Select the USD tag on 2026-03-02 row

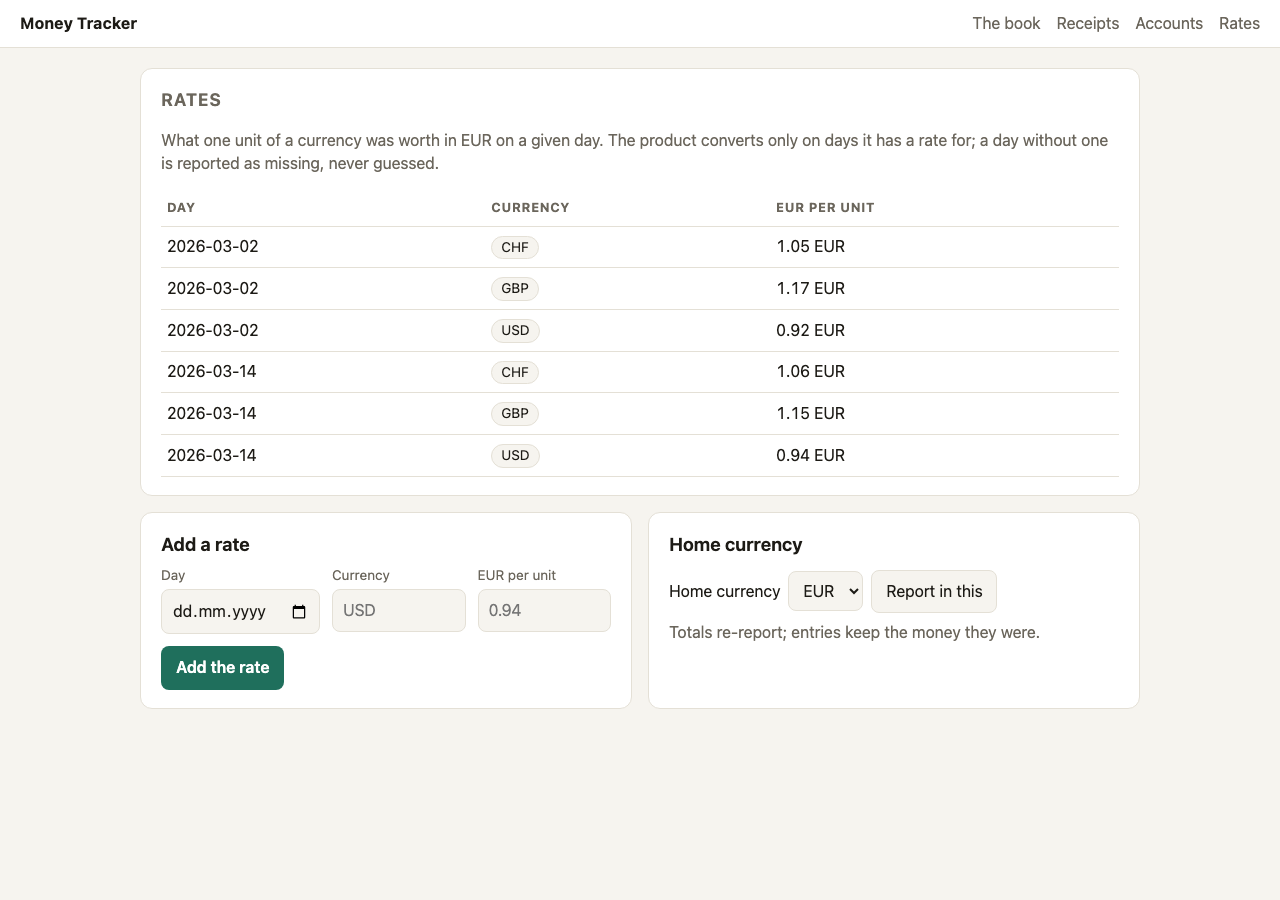coord(515,330)
